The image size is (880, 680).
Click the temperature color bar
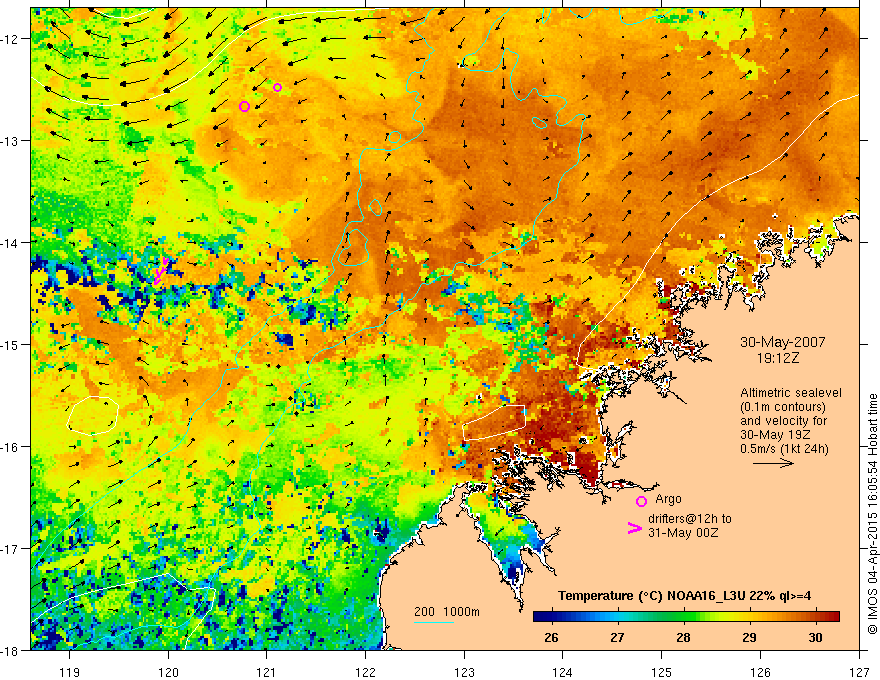(686, 616)
